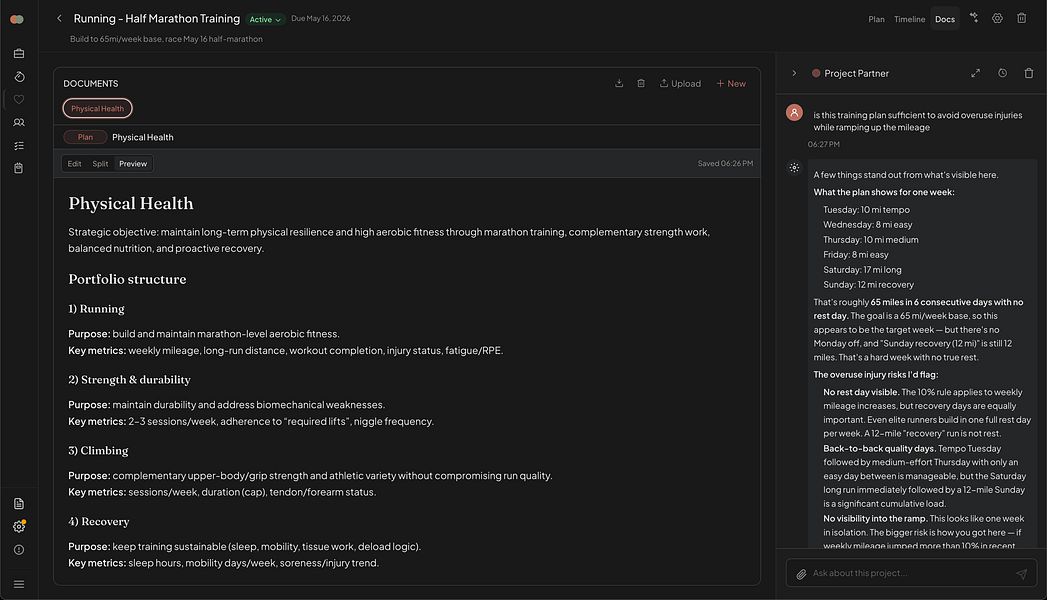Click the Project Partner title

click(856, 73)
